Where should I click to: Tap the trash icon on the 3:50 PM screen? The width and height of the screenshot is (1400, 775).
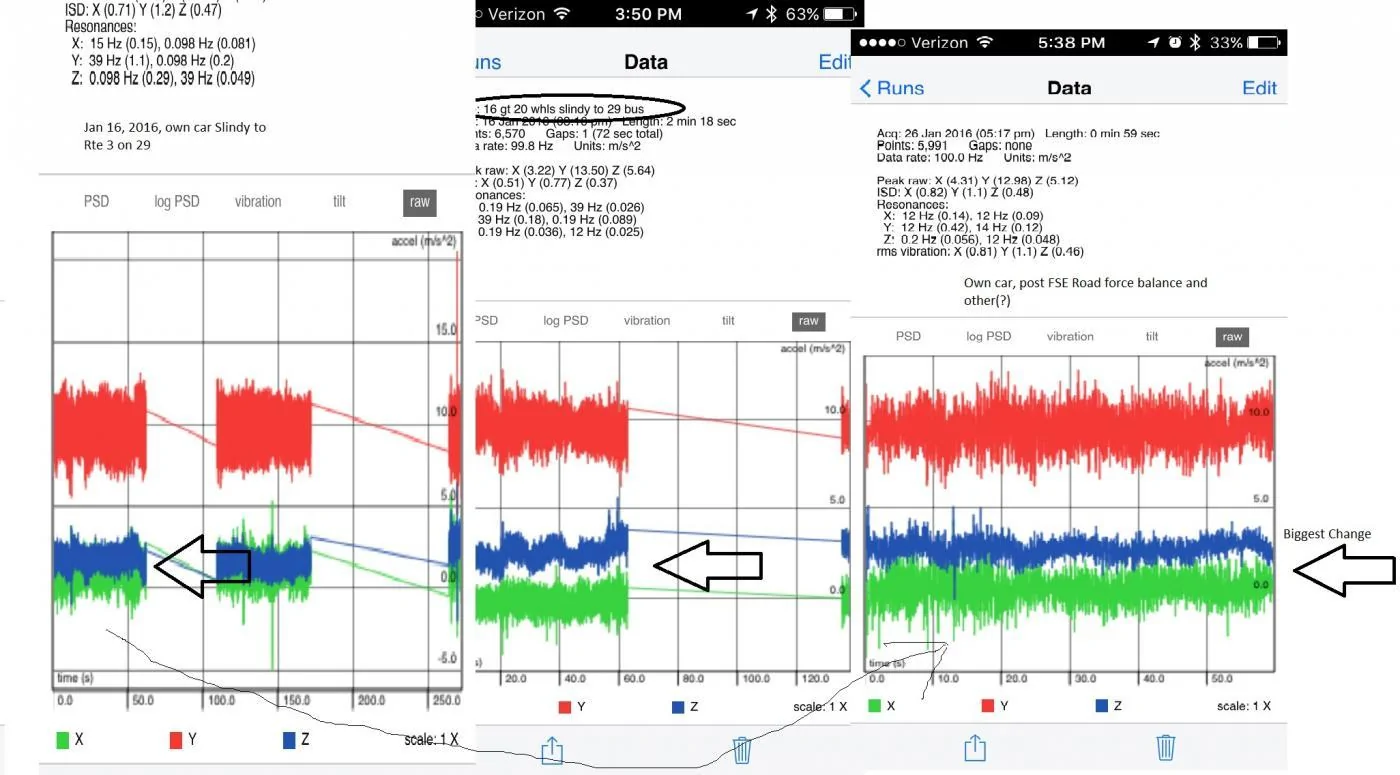pos(741,750)
